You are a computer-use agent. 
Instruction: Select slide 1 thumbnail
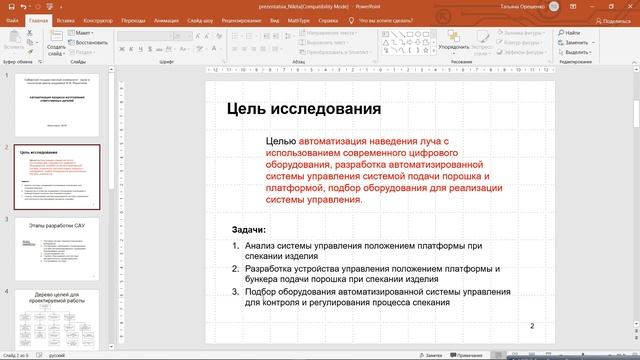[57, 105]
